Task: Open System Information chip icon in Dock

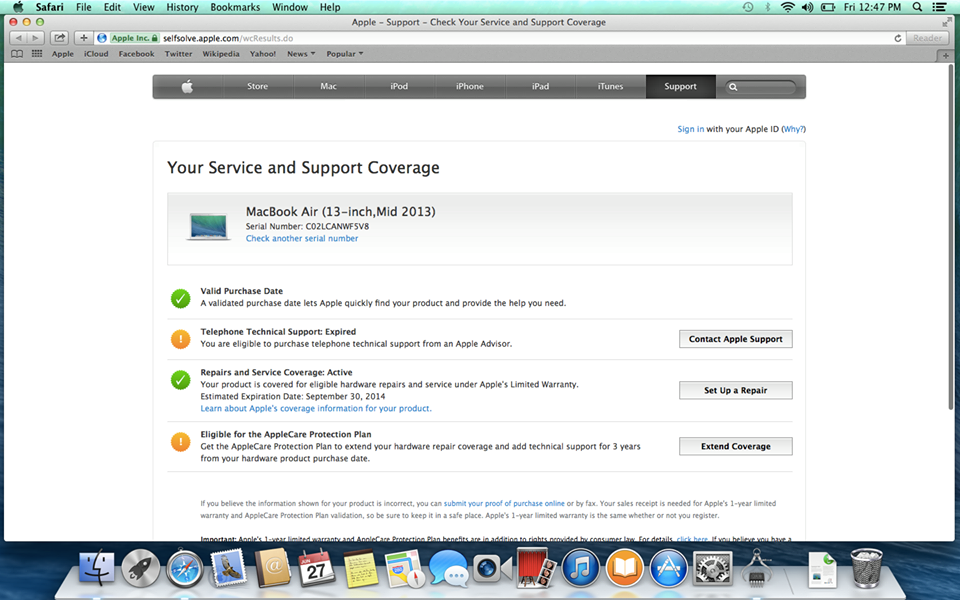Action: pos(756,568)
